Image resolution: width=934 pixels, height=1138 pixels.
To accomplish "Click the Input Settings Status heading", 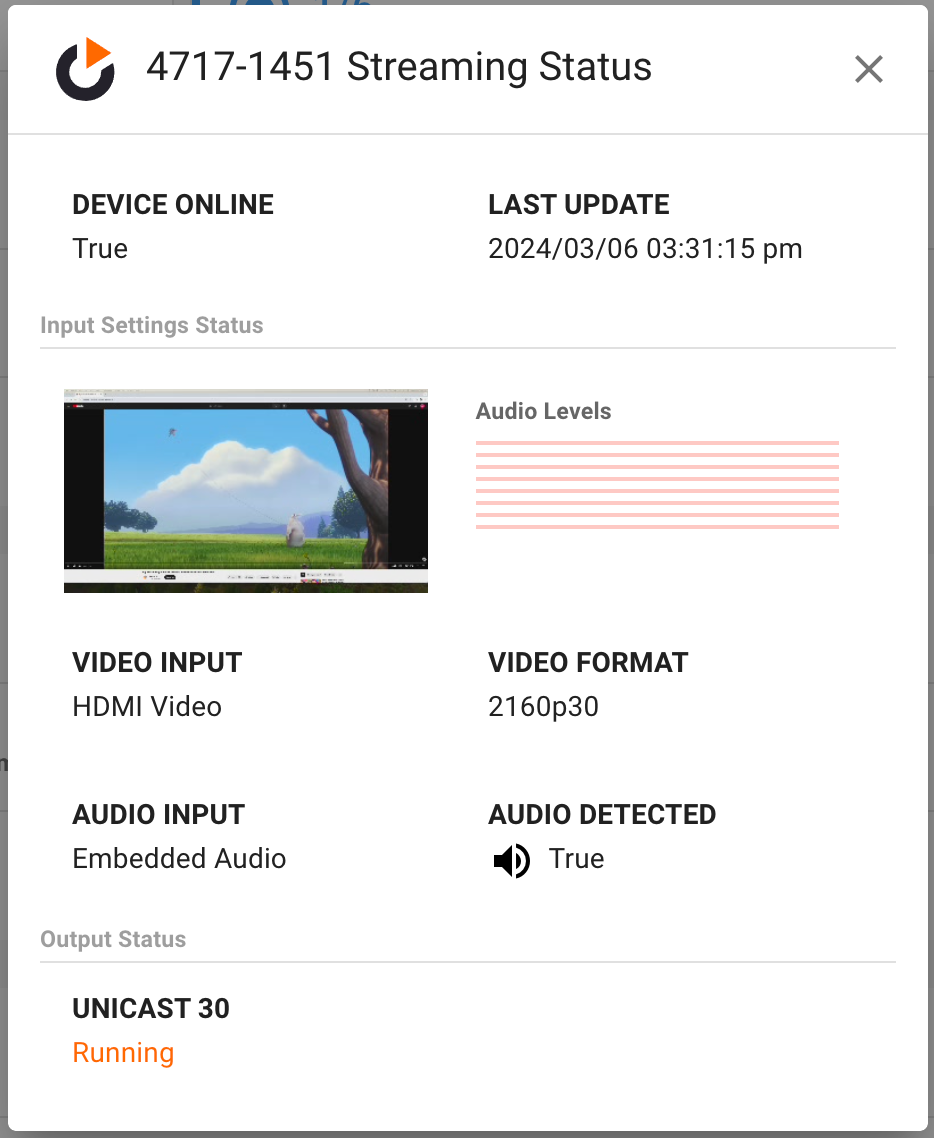I will tap(152, 325).
